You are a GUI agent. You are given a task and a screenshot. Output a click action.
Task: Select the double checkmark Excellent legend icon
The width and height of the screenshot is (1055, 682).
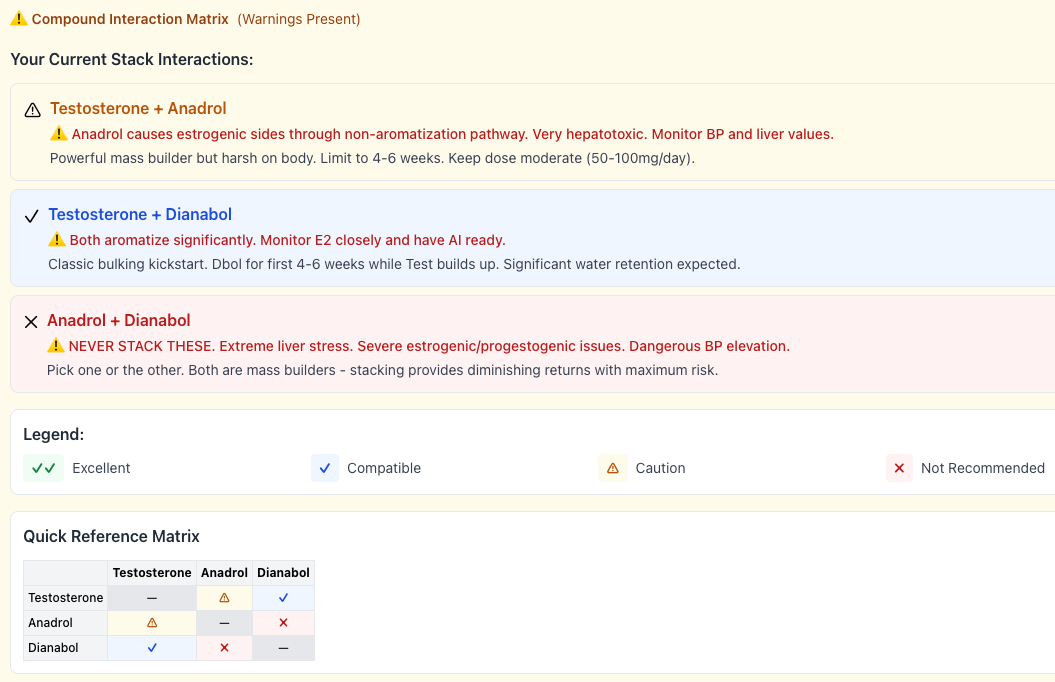[x=43, y=468]
